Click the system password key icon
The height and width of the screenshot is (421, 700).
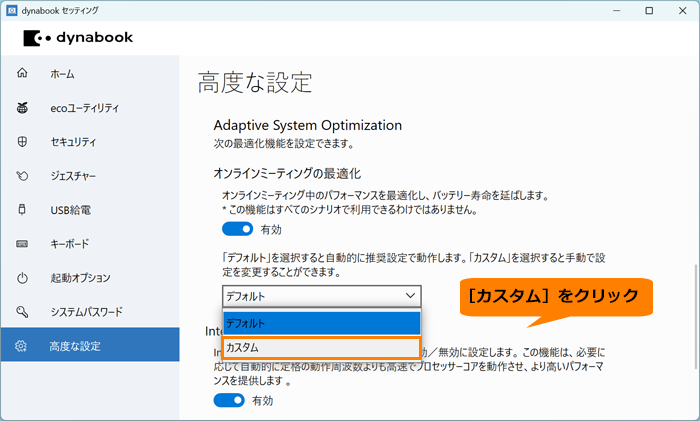coord(22,312)
